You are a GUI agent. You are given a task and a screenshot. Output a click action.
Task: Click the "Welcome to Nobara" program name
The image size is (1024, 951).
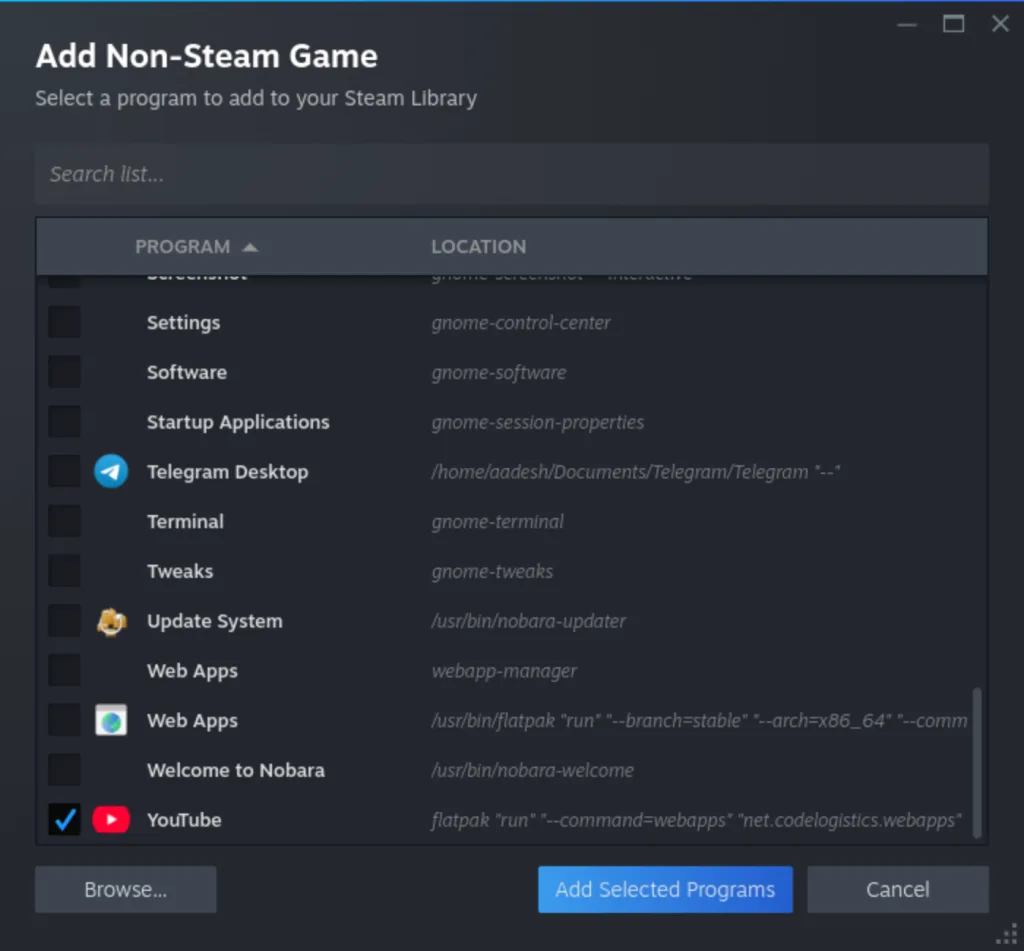[x=236, y=770]
